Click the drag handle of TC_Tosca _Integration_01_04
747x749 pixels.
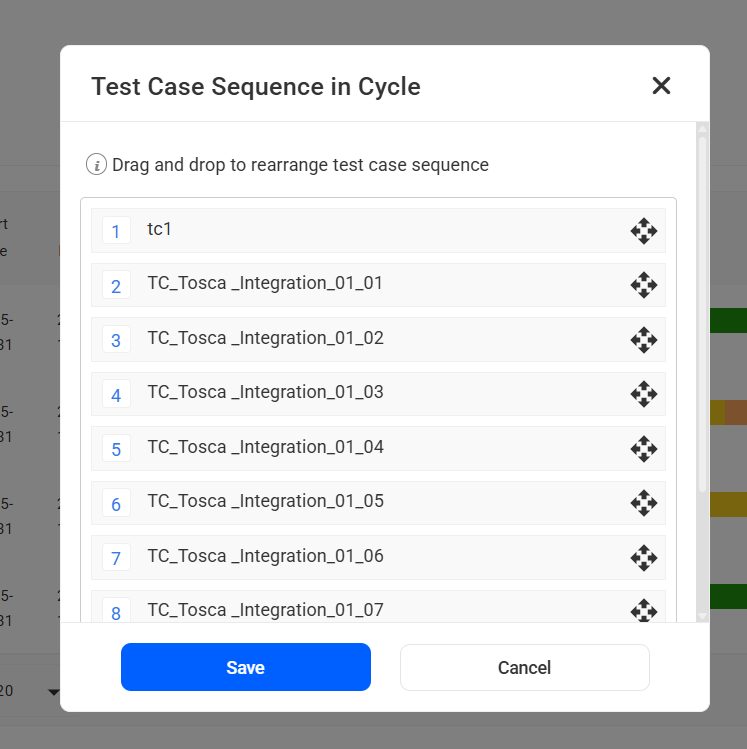643,449
